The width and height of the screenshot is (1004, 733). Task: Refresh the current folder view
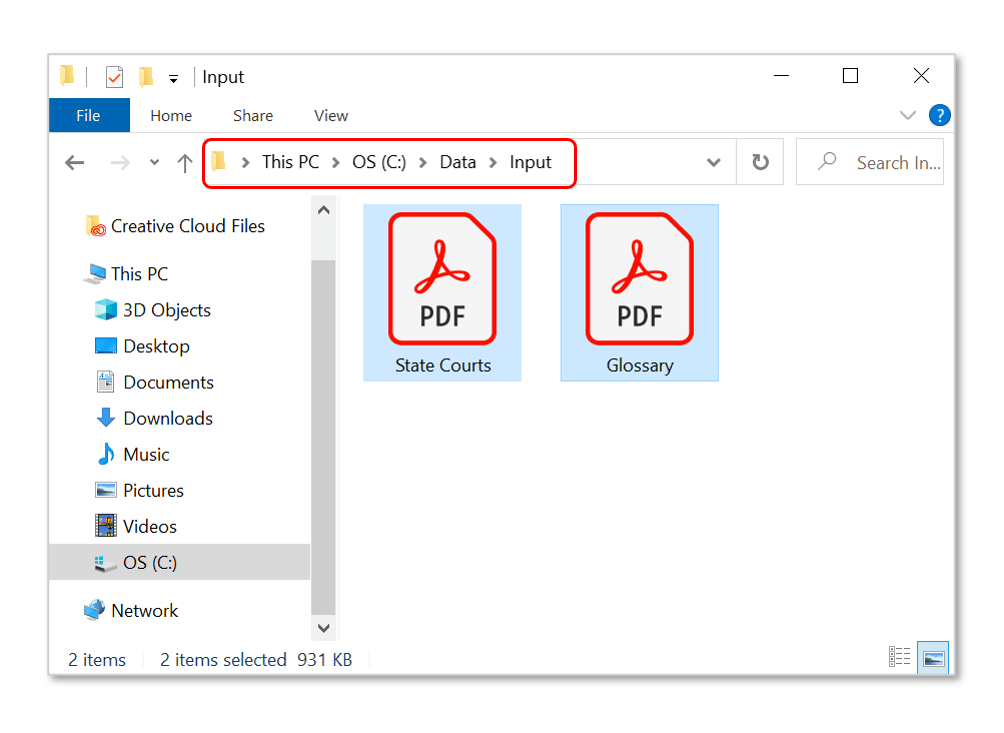point(760,162)
